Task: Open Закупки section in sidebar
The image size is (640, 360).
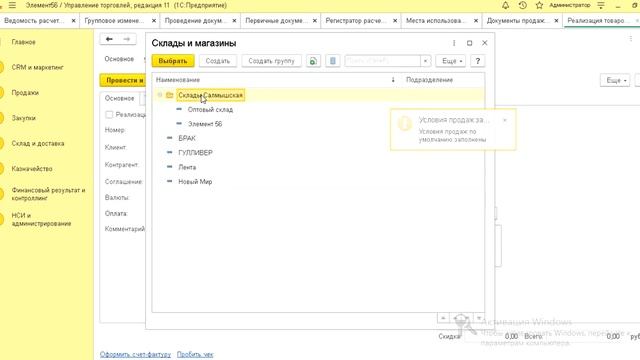Action: pyautogui.click(x=24, y=118)
